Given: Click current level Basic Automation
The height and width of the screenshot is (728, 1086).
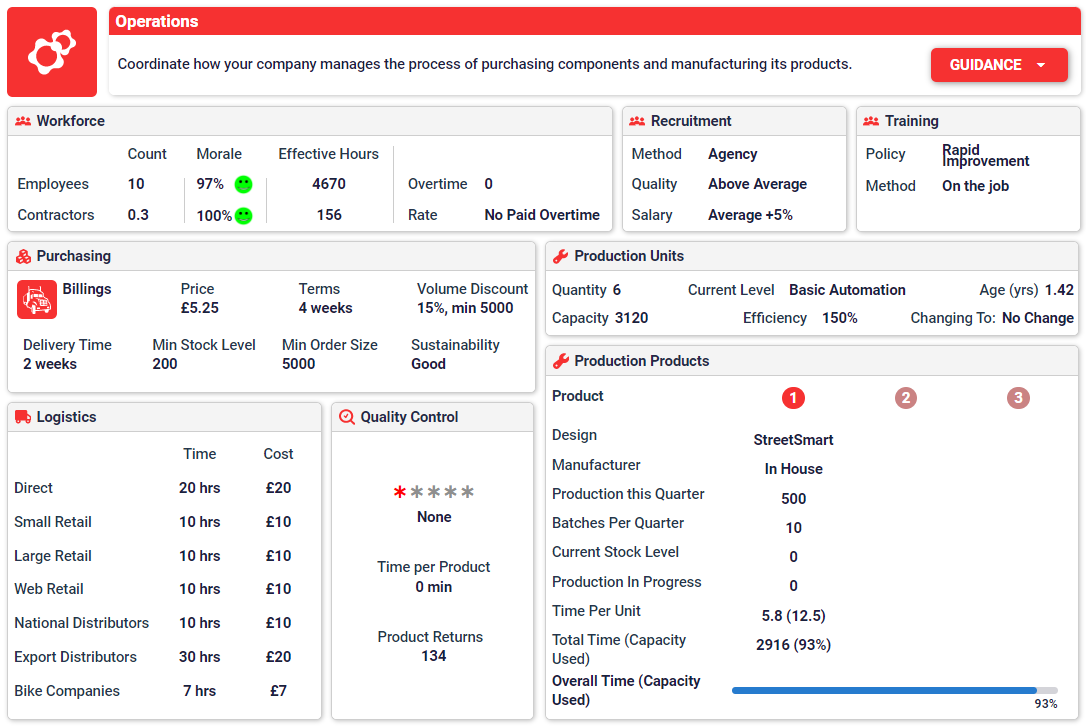Looking at the screenshot, I should [x=847, y=290].
